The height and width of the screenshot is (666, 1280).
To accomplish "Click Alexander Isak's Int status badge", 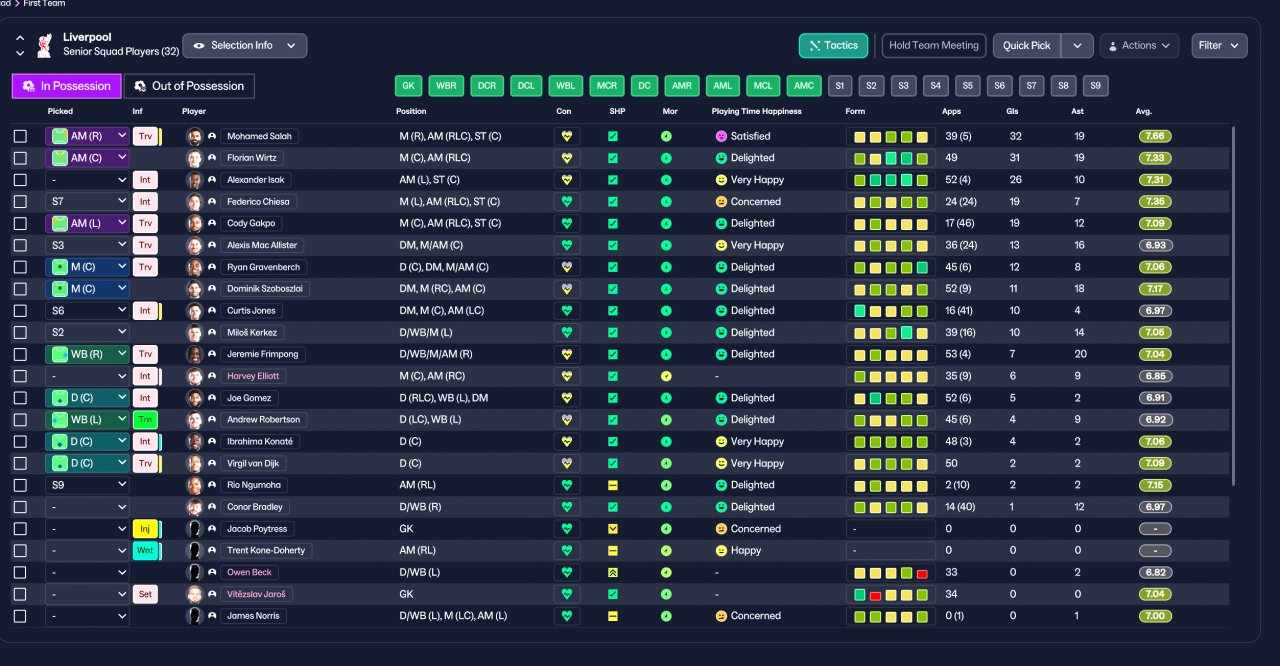I will [145, 180].
